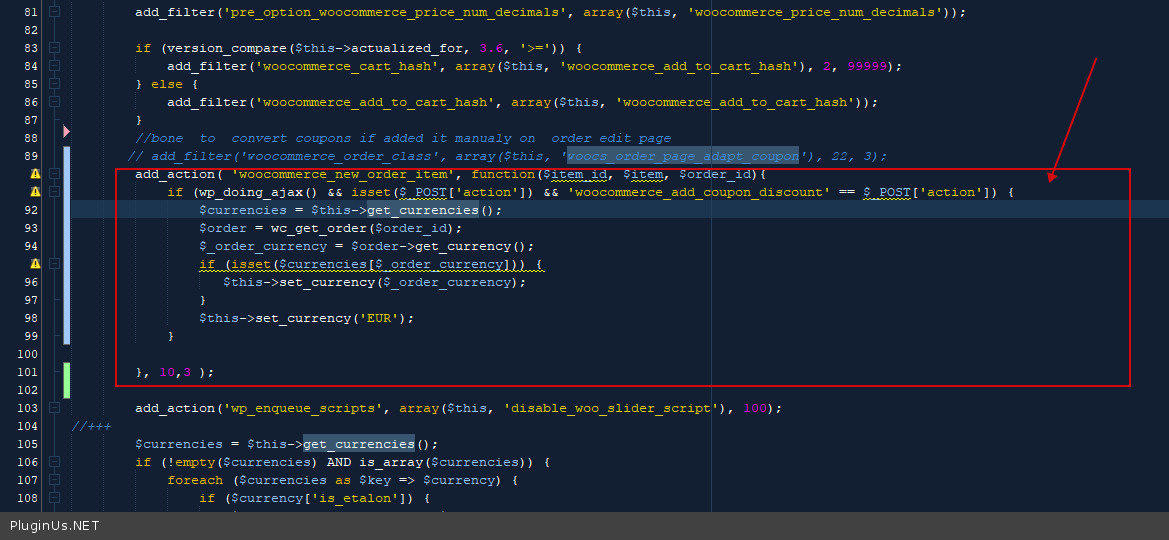Collapse the add_action function fold on the woocommerce_new_order_item line
The height and width of the screenshot is (540, 1169).
pos(55,174)
